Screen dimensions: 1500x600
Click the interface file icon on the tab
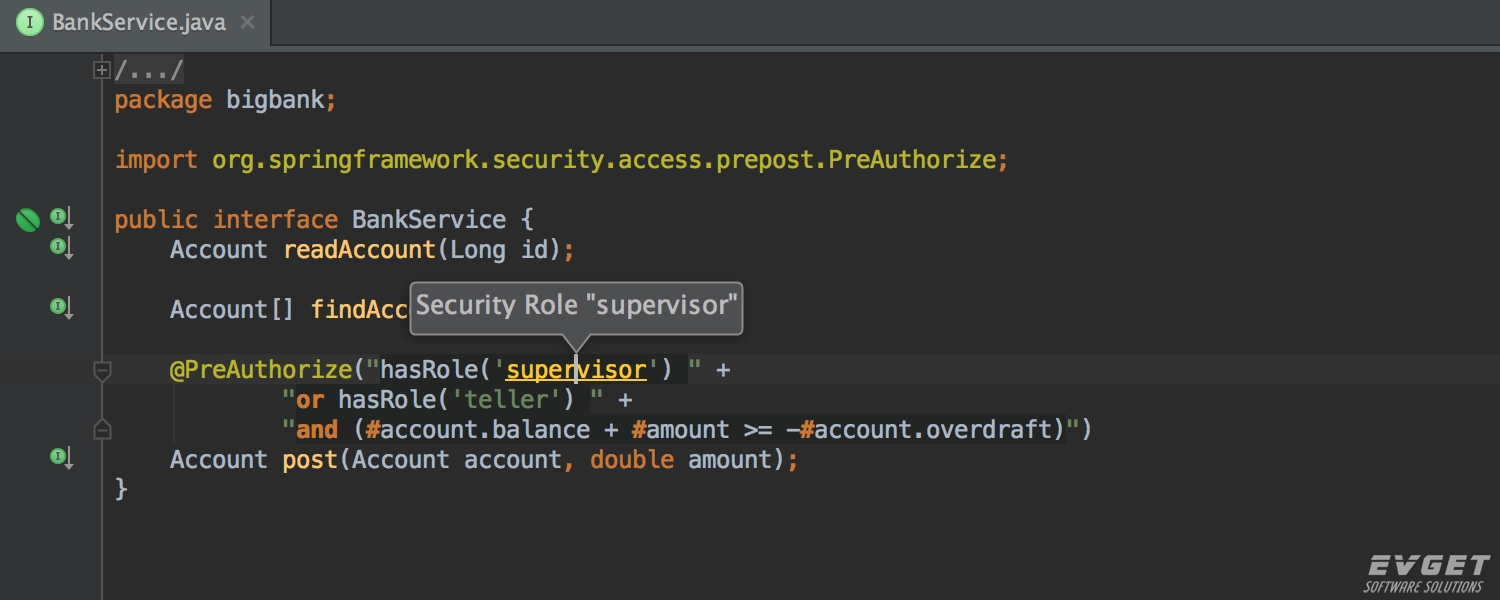pyautogui.click(x=30, y=22)
